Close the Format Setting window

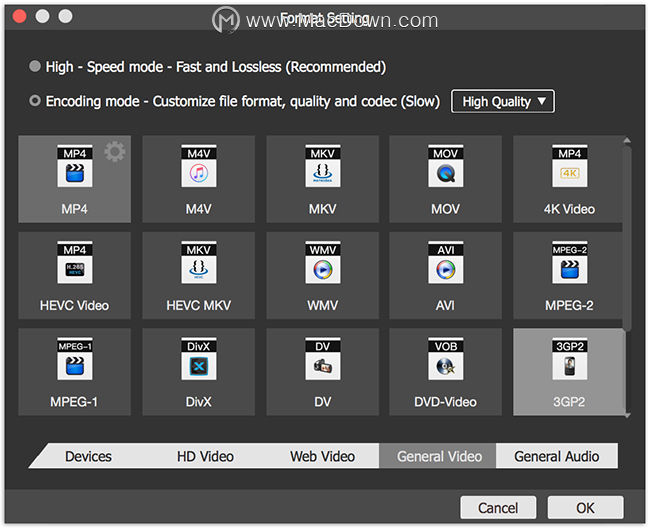click(19, 16)
